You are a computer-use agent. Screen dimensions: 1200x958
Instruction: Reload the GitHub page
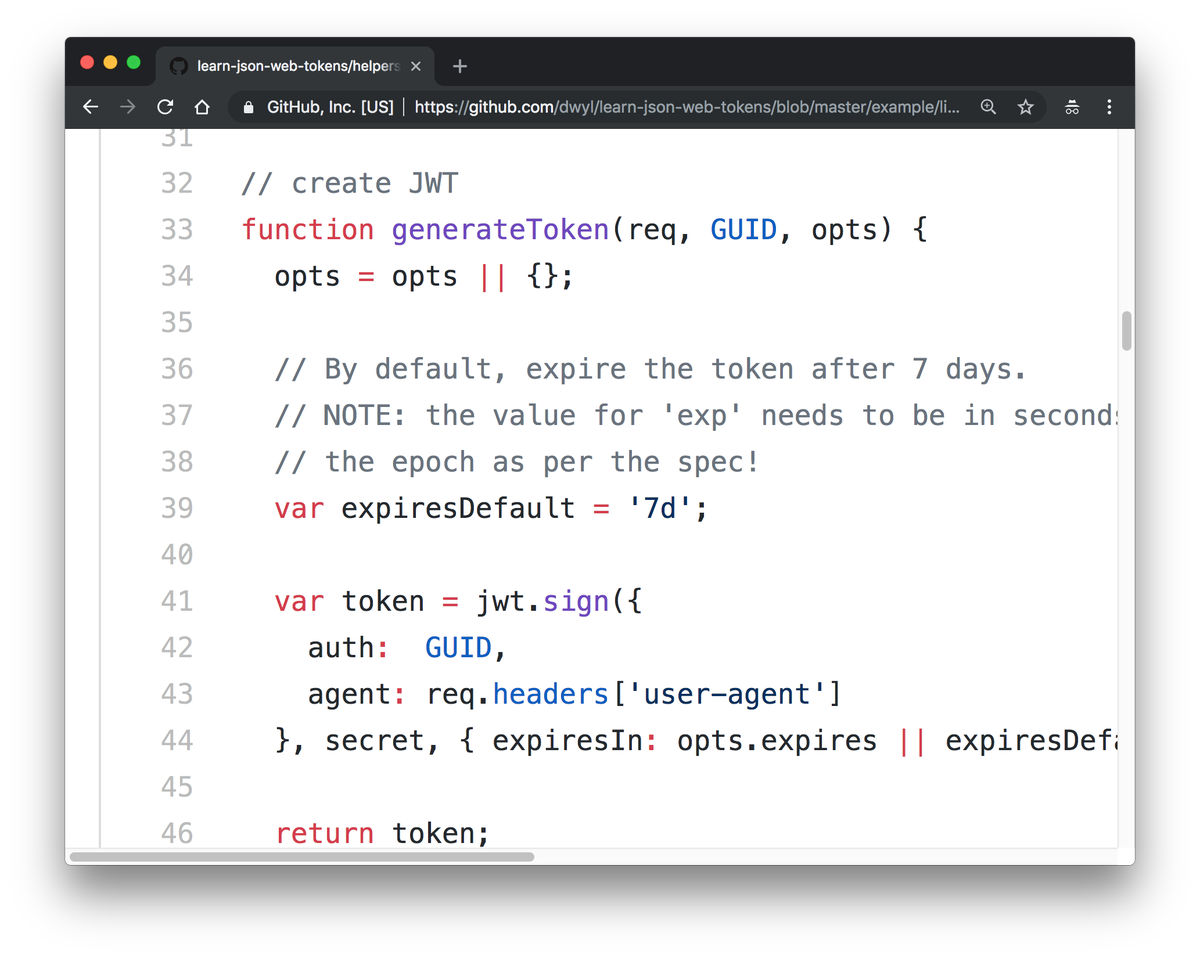pos(166,107)
